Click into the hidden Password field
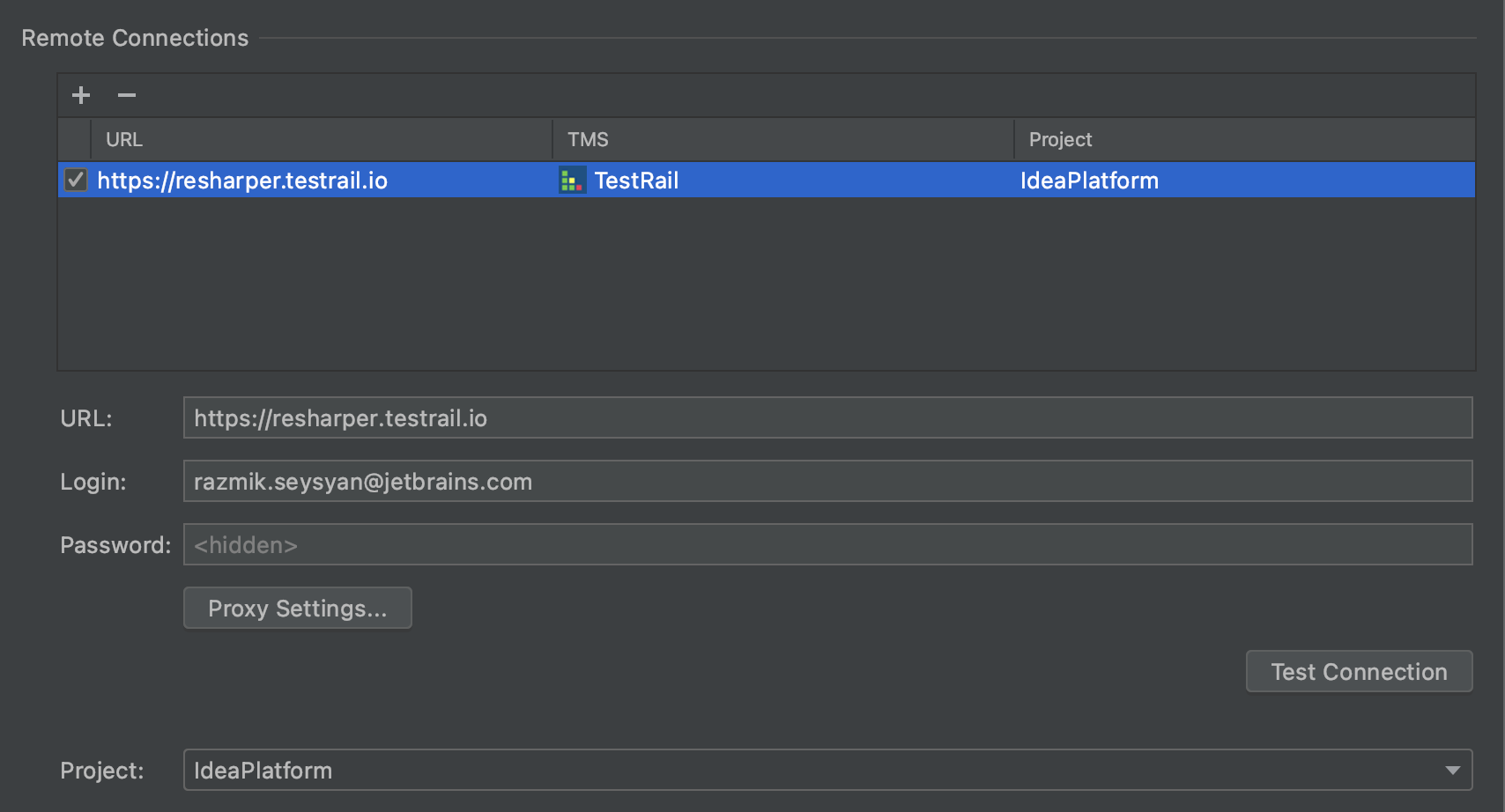Image resolution: width=1505 pixels, height=812 pixels. tap(827, 544)
